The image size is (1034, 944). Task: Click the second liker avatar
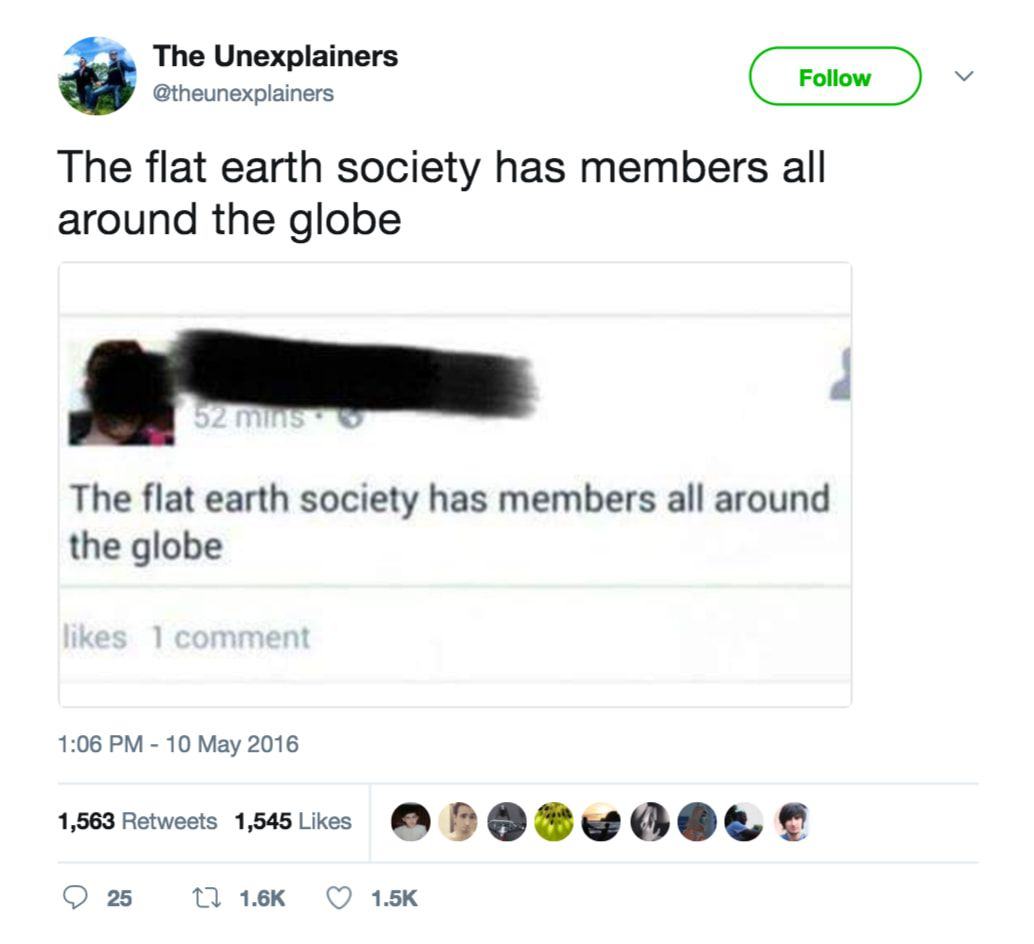458,821
